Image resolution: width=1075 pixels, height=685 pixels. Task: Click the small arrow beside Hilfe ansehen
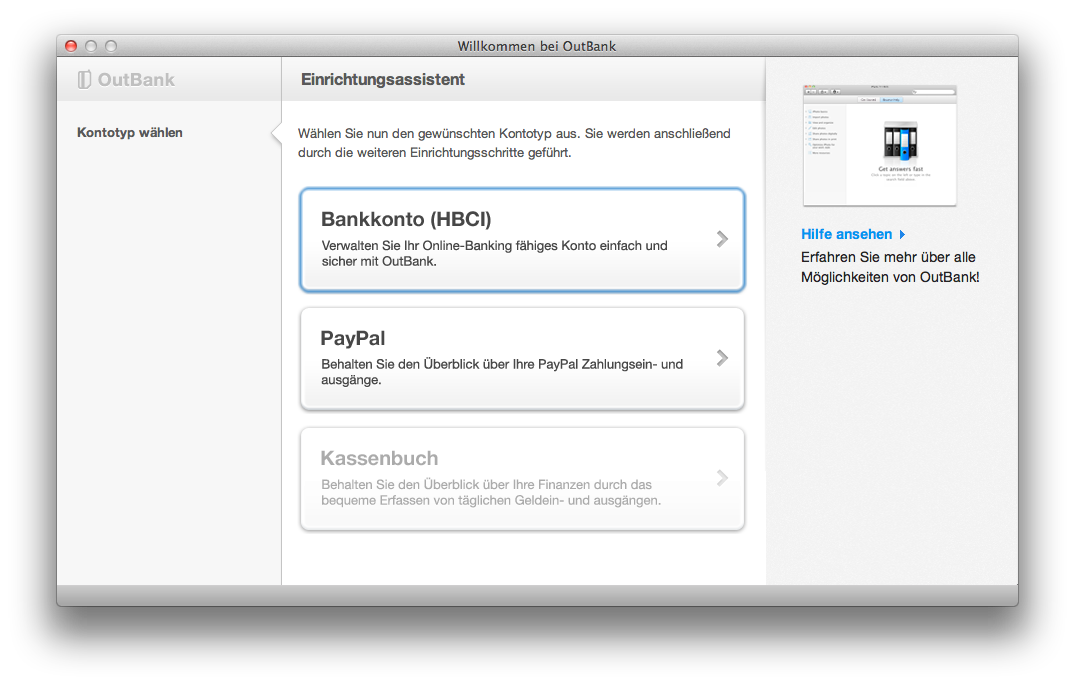[902, 235]
